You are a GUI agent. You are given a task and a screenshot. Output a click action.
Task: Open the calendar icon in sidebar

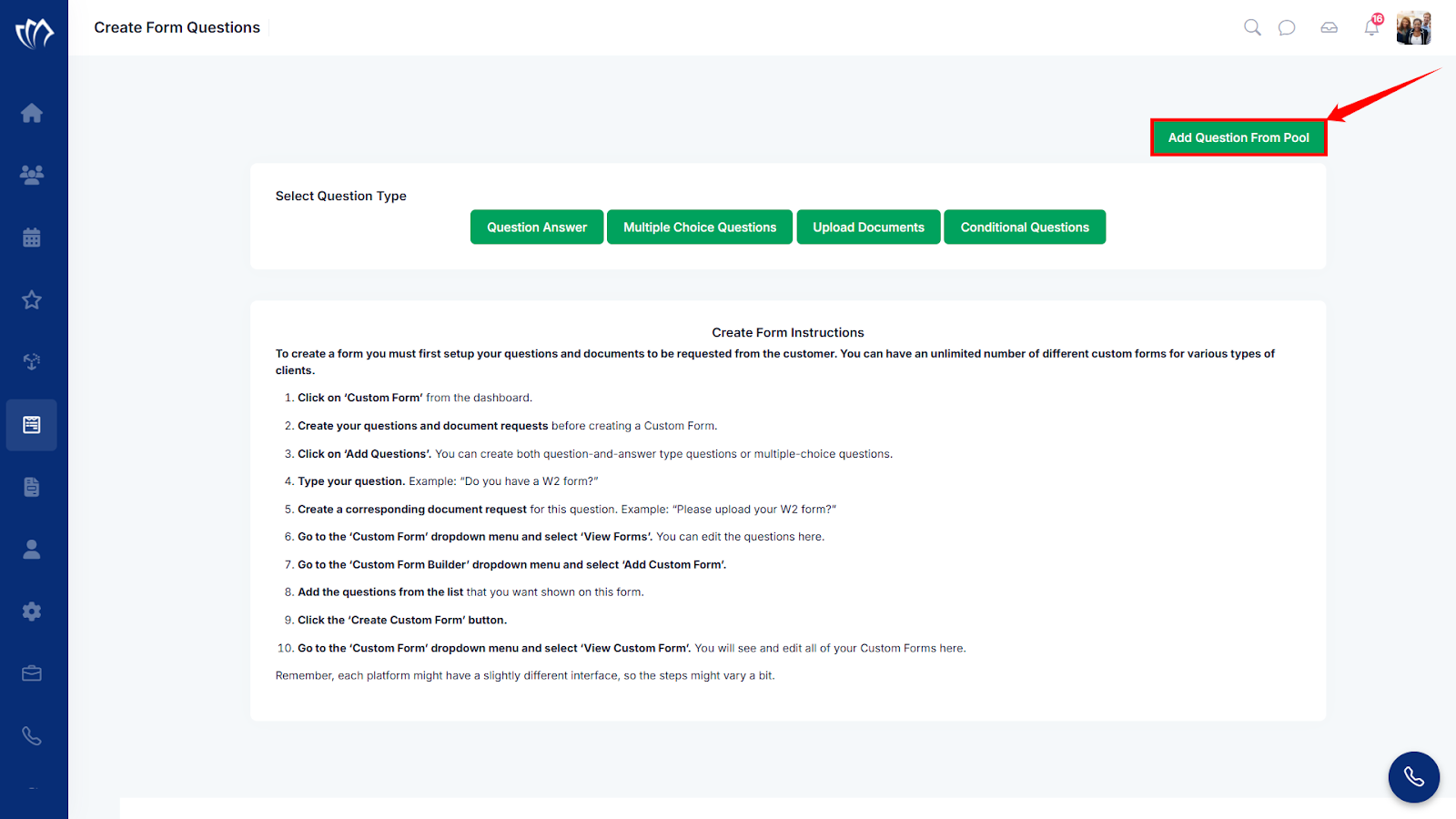[x=32, y=238]
